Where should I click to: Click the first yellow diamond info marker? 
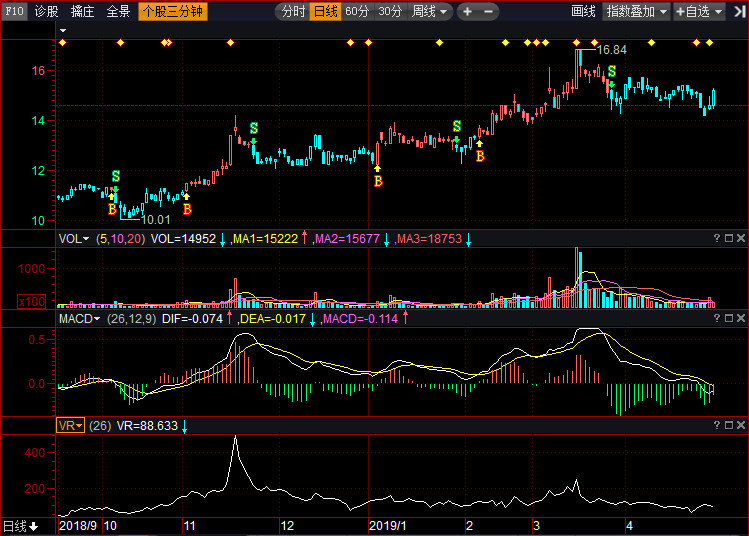coord(62,43)
